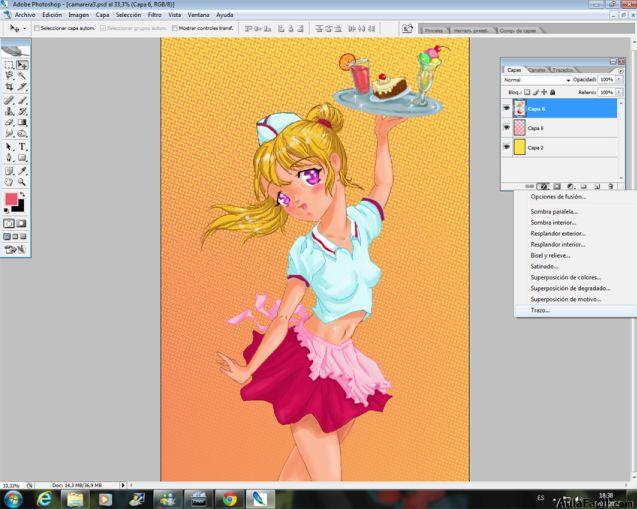The height and width of the screenshot is (509, 637).
Task: Hide Capa 2 layer visibility eye
Action: click(507, 147)
